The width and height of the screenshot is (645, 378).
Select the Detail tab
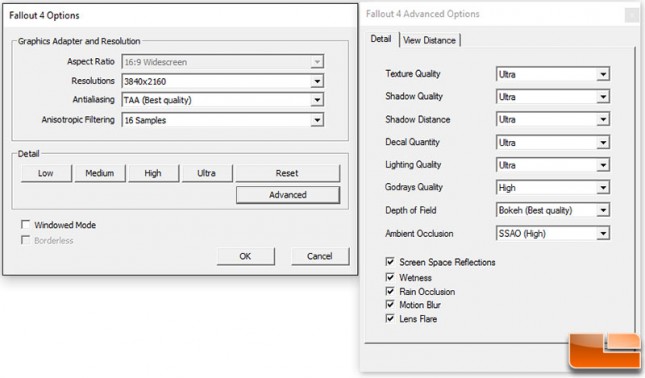tap(381, 39)
